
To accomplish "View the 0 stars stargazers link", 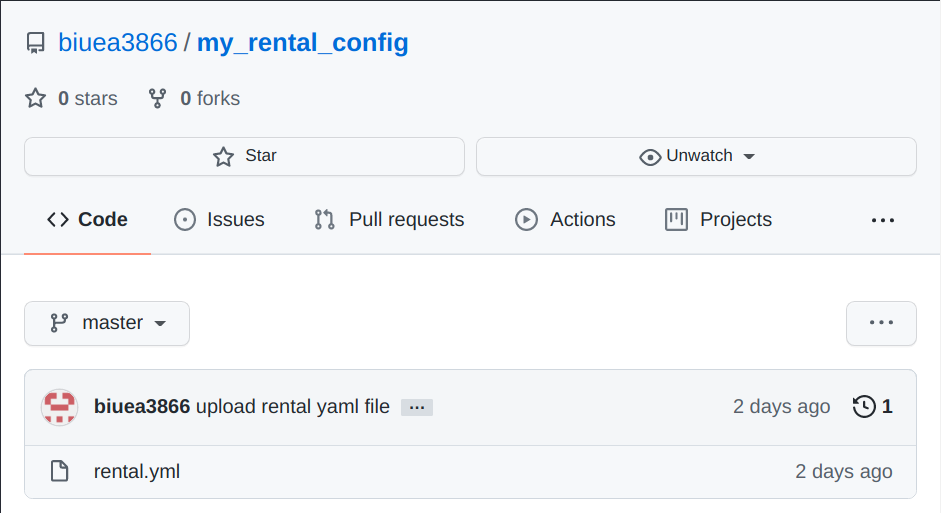I will 88,98.
